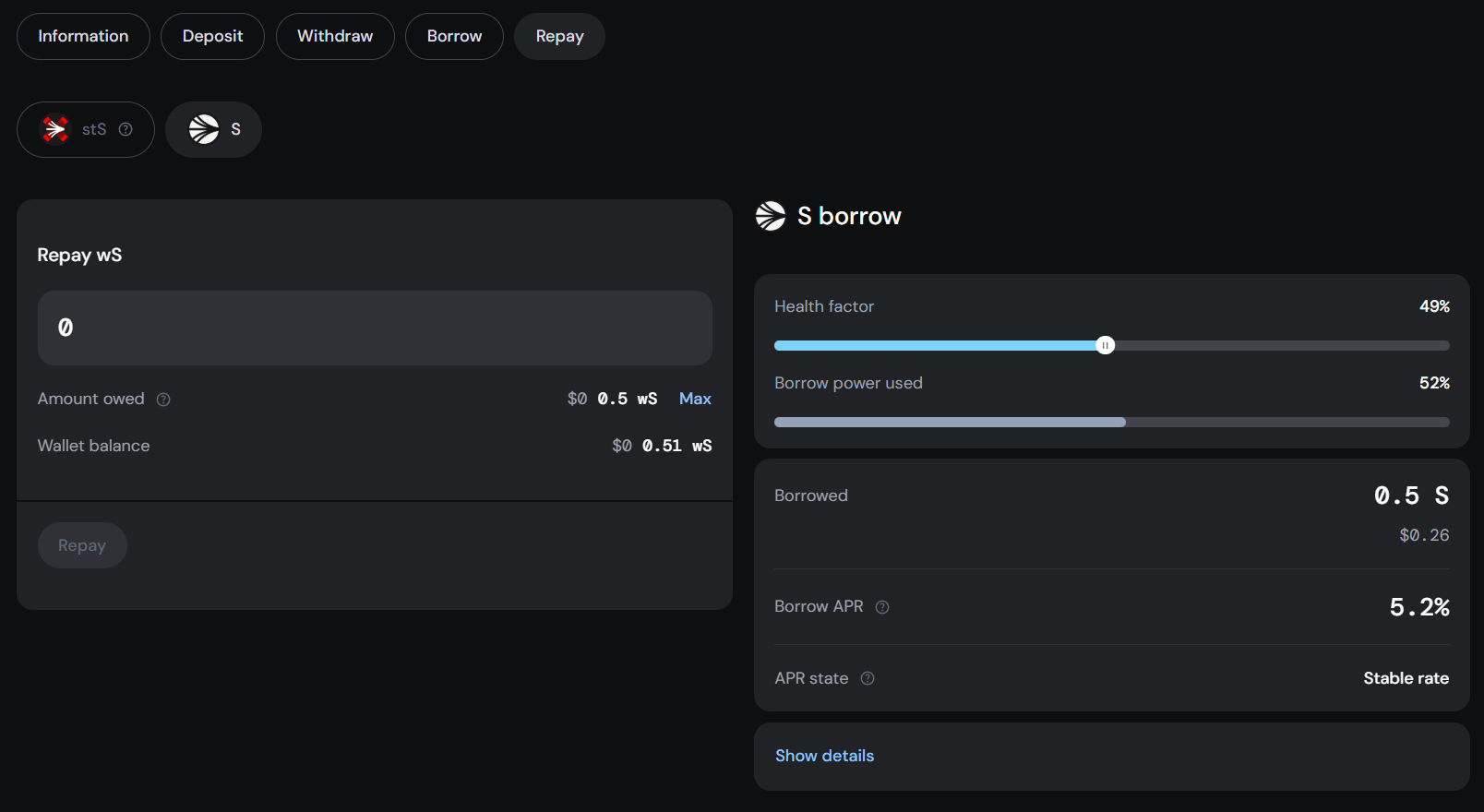Viewport: 1484px width, 812px height.
Task: Click the Health factor slider handle
Action: coord(1105,345)
